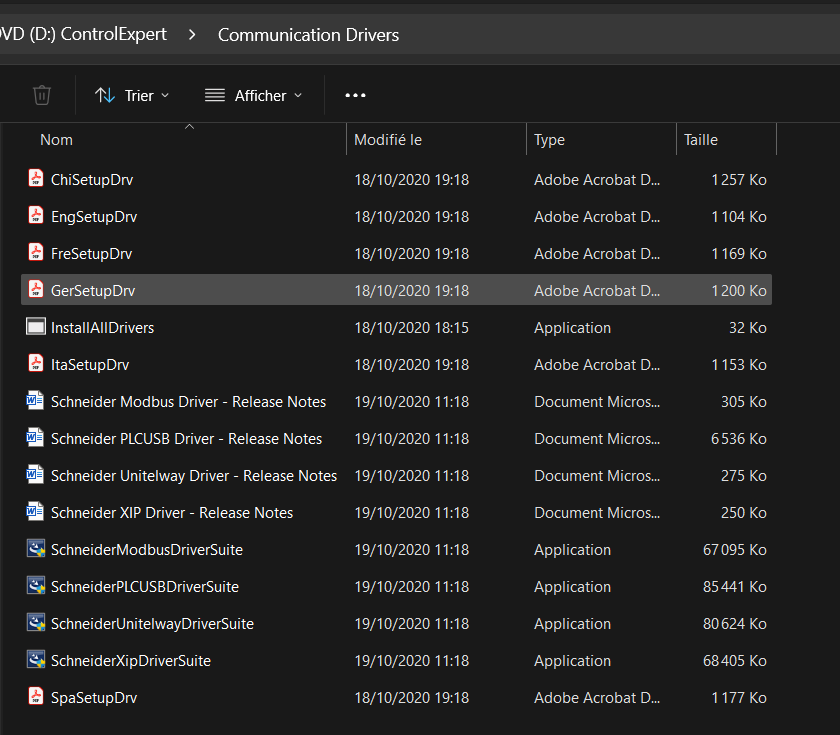Screen dimensions: 840x735
Task: Select the SchneiderPLCUSBDriverSuite file name
Action: (145, 586)
